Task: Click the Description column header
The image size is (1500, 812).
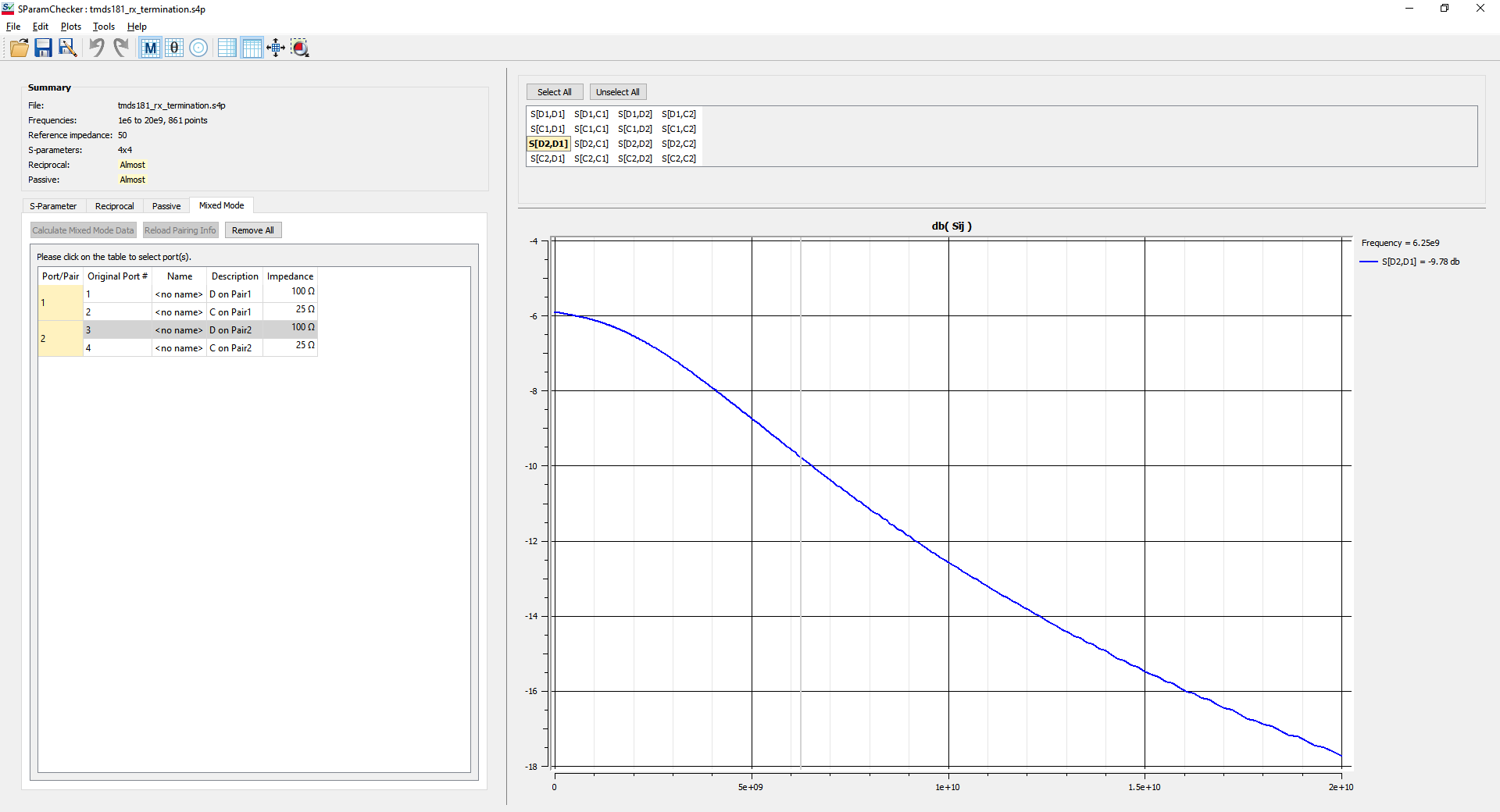Action: pyautogui.click(x=235, y=276)
